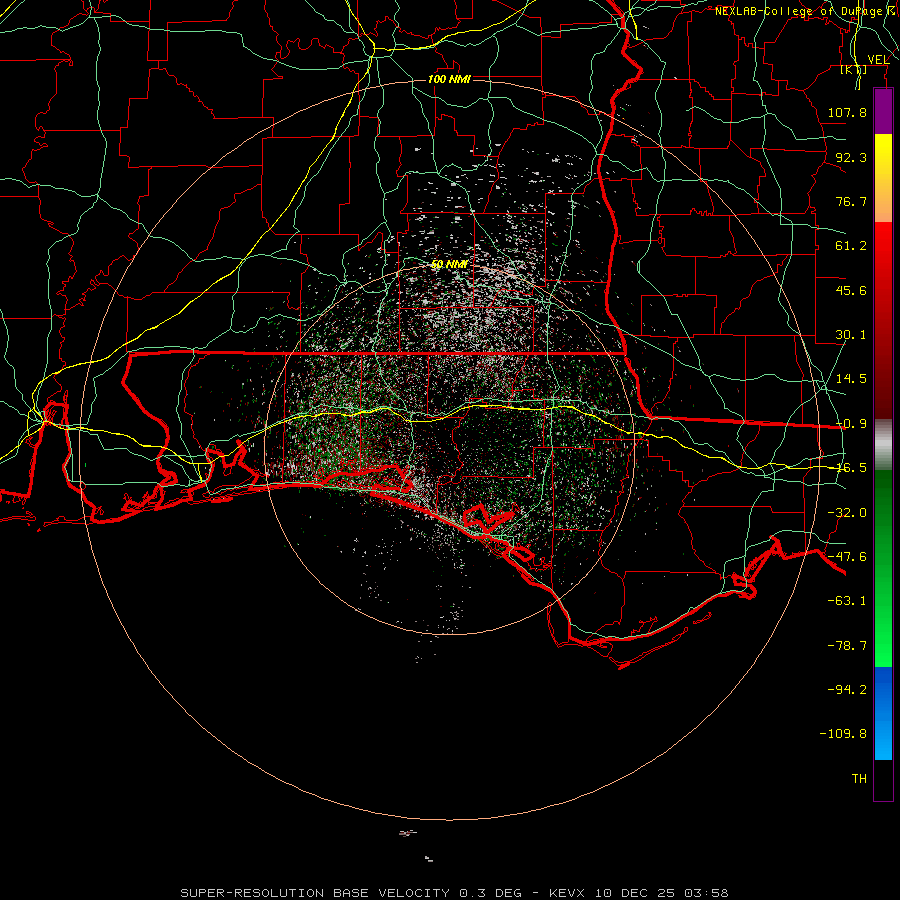
Task: Click the 14.5 value on velocity scale
Action: 851,379
